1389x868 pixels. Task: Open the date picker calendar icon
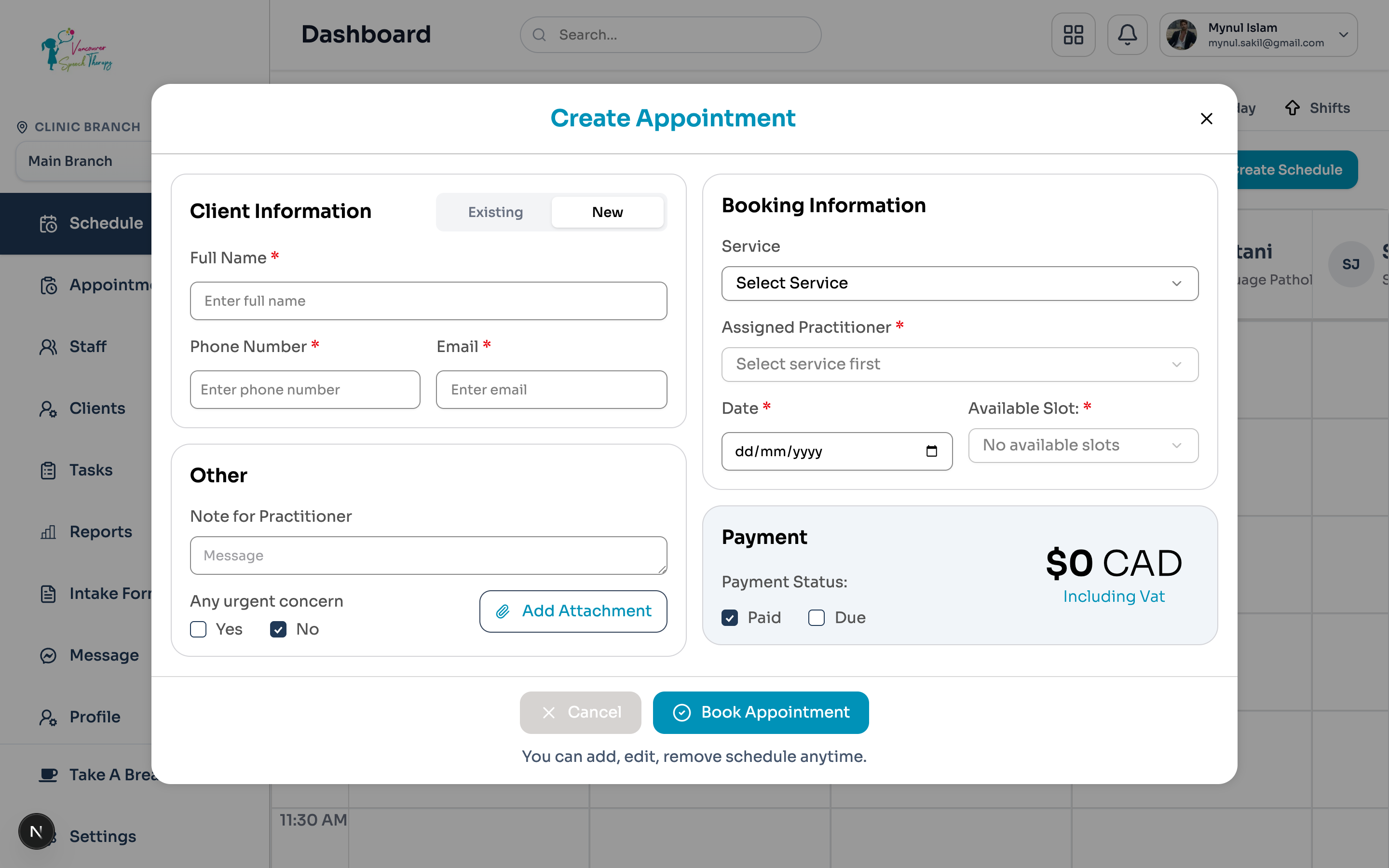932,451
